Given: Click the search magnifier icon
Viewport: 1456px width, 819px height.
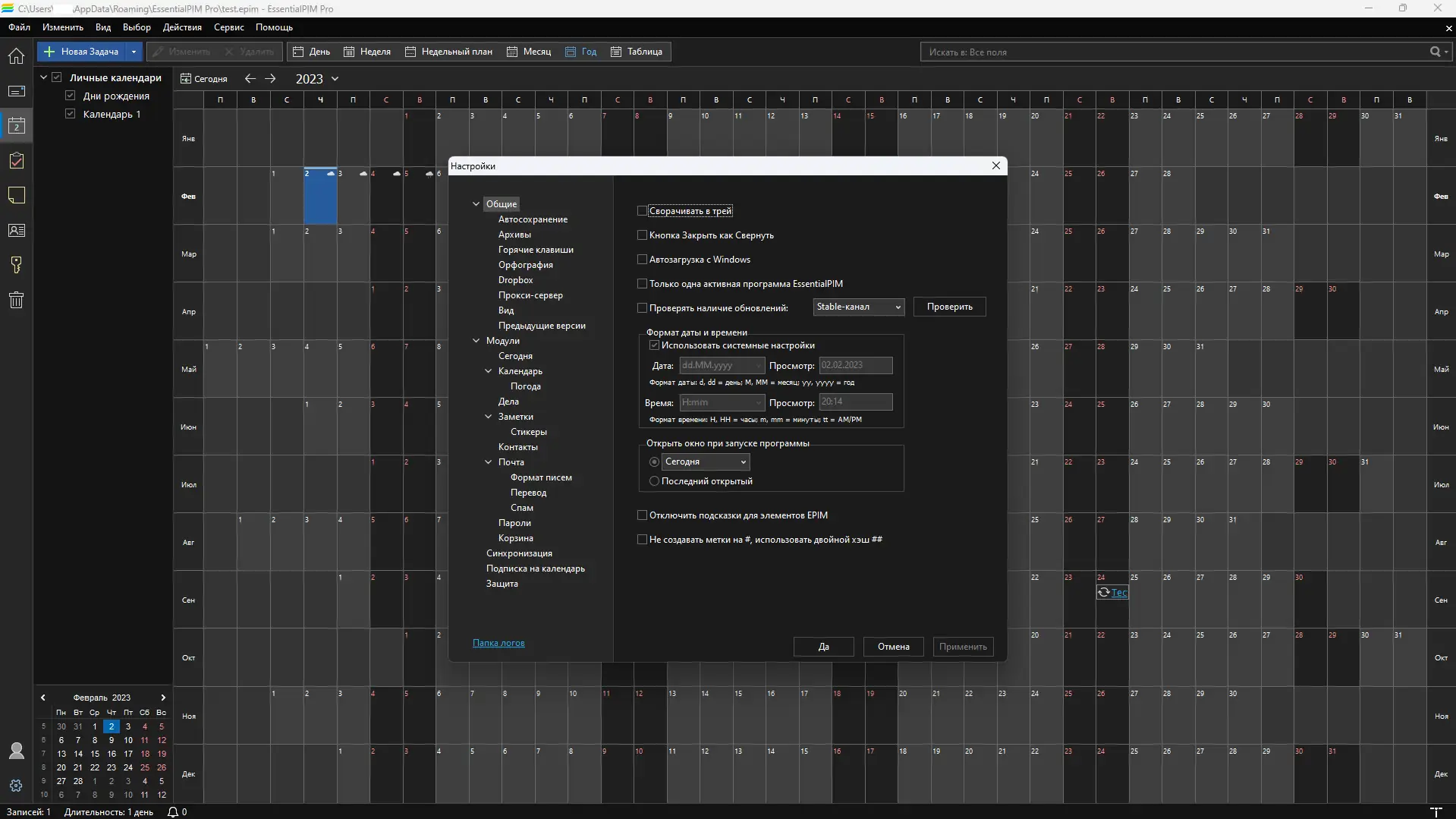Looking at the screenshot, I should point(1435,52).
